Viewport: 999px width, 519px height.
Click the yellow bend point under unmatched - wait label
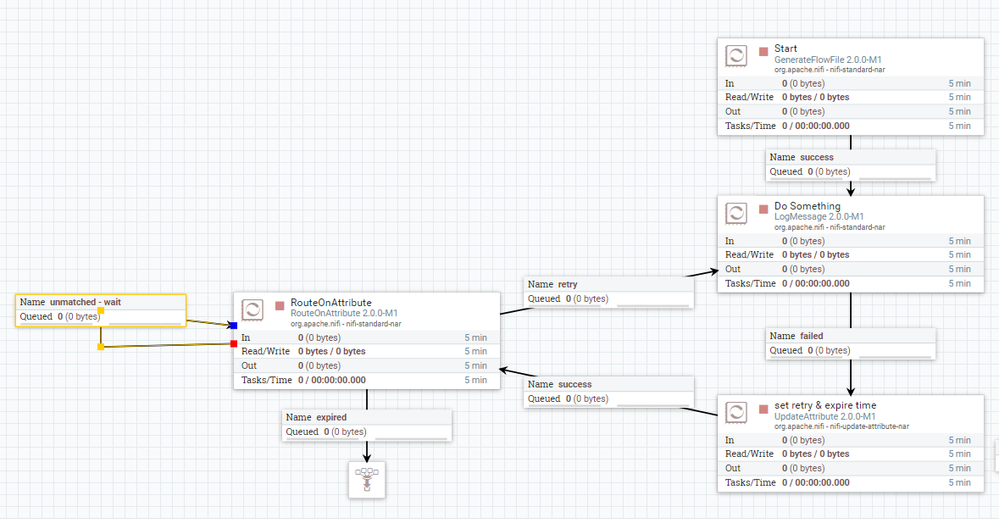pyautogui.click(x=101, y=311)
